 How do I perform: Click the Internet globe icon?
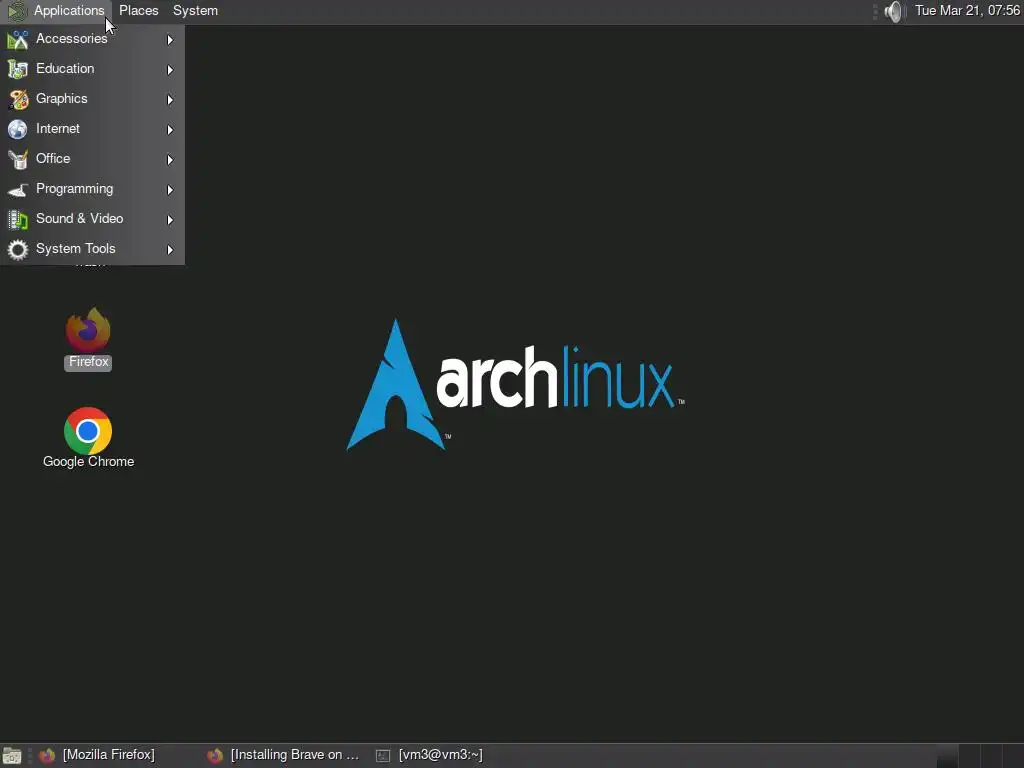[18, 129]
